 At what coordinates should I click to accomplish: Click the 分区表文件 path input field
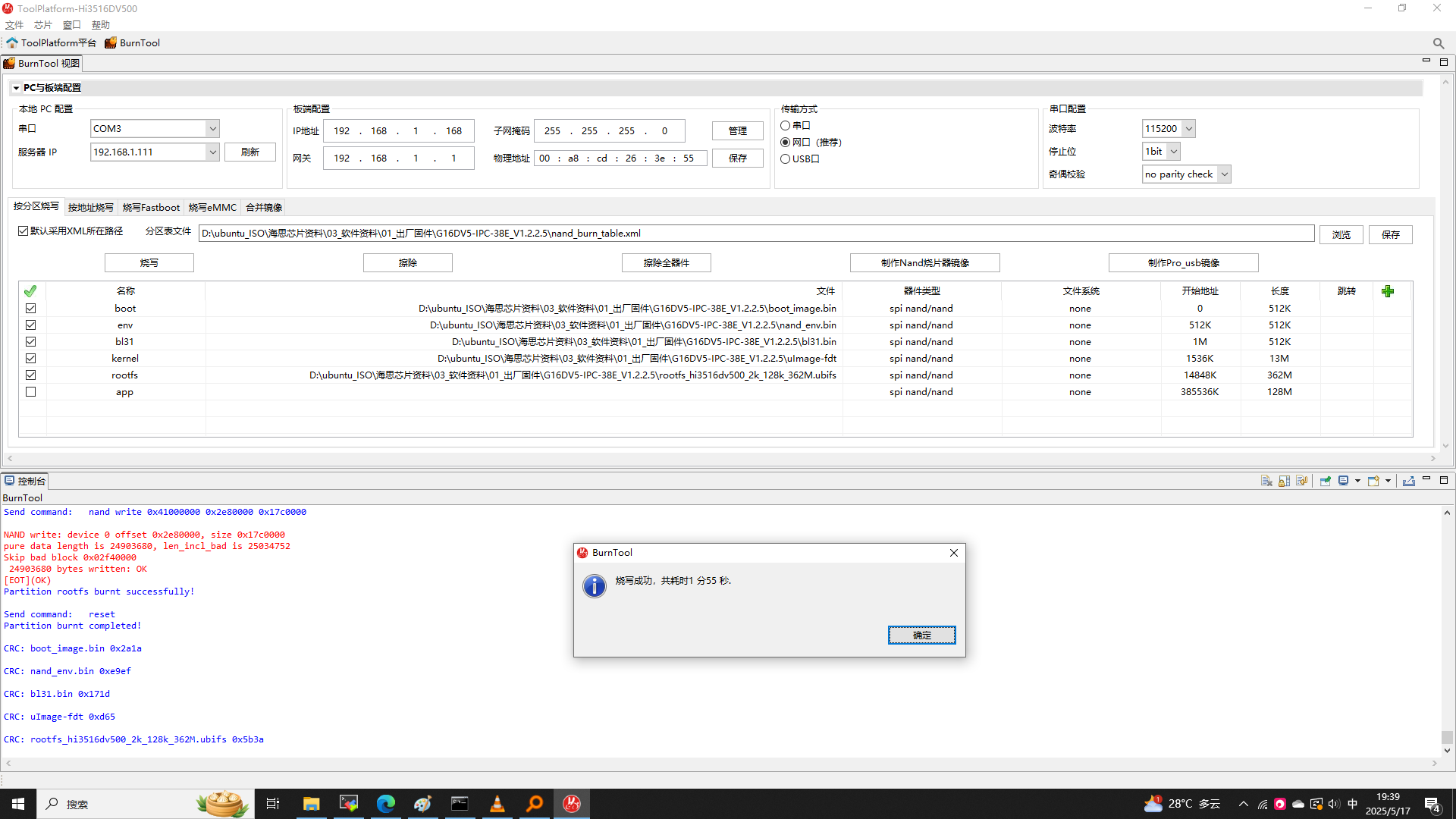point(755,234)
